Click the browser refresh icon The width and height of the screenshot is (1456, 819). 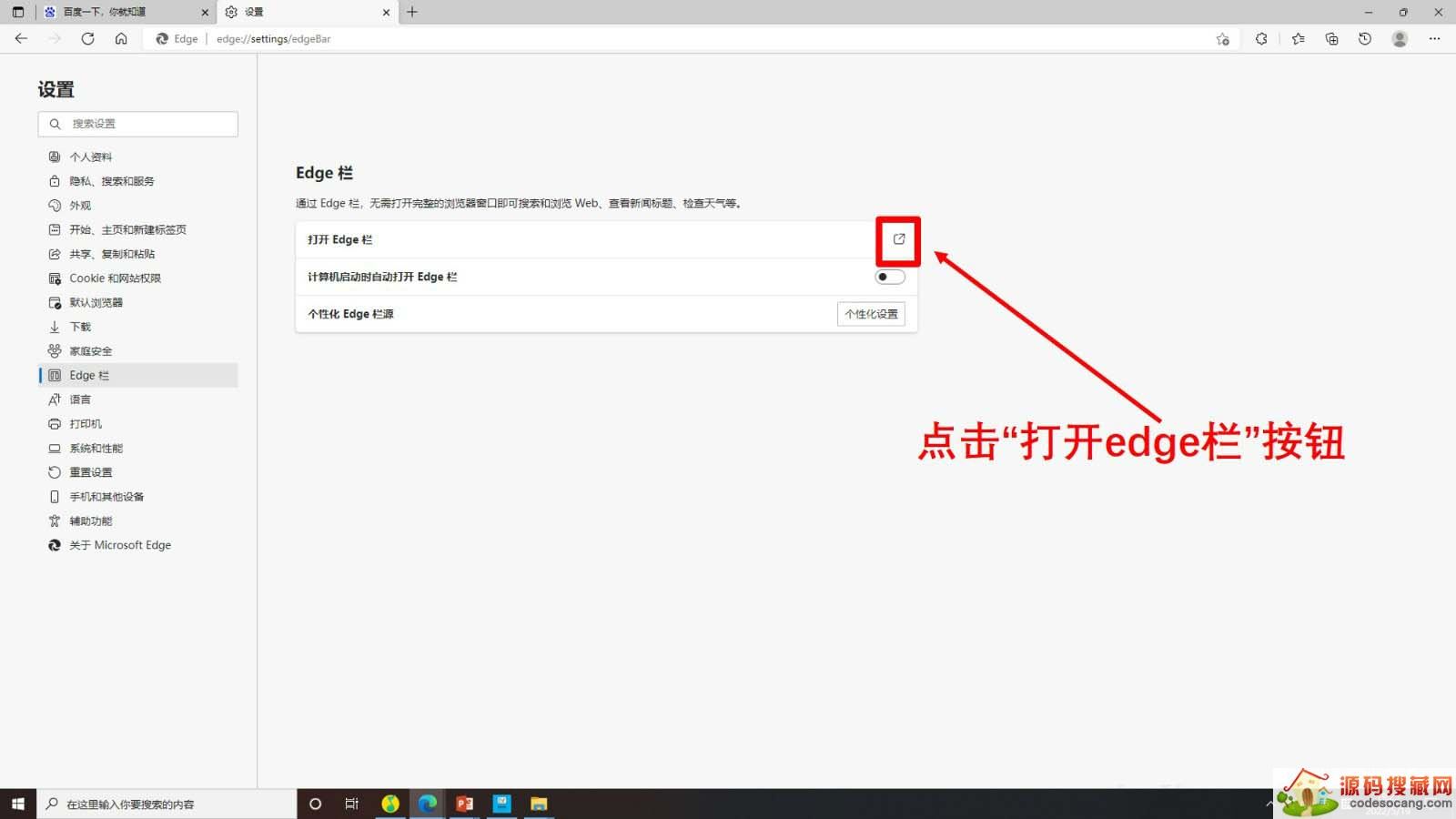87,38
